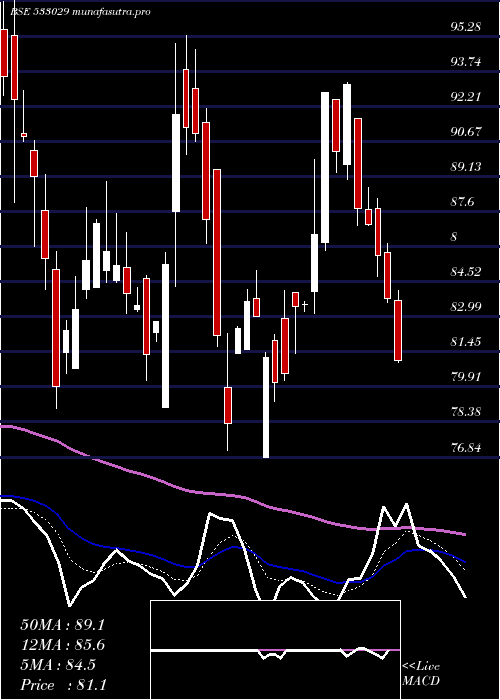The image size is (500, 700).
Task: Click the 82.99 price axis label
Action: coord(466,307)
